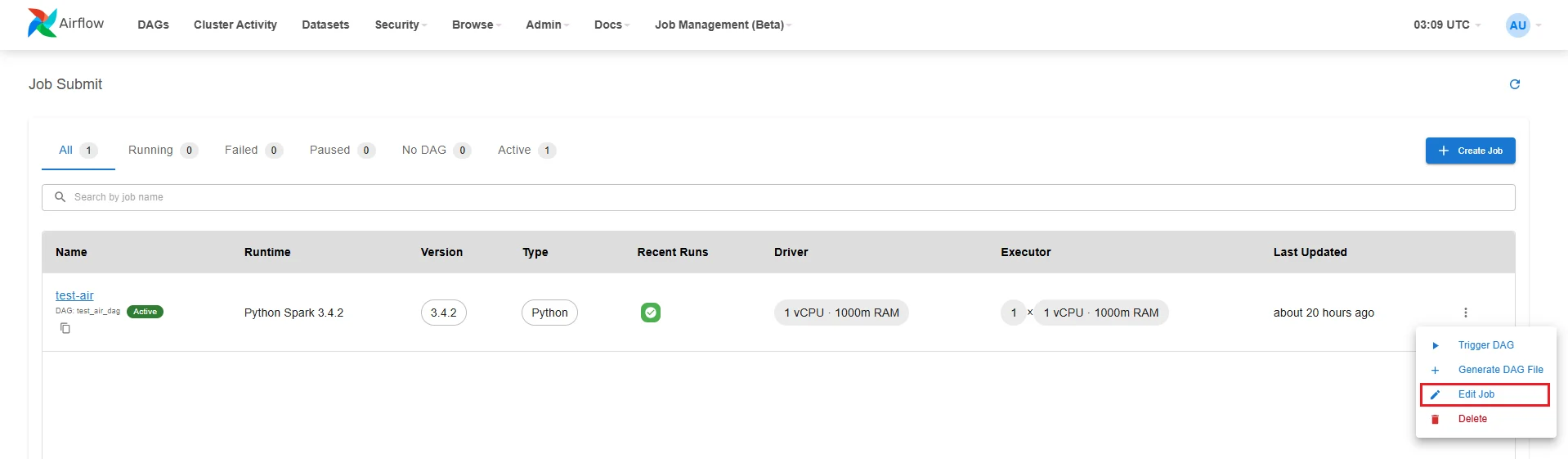Open the test-air job link

(74, 295)
